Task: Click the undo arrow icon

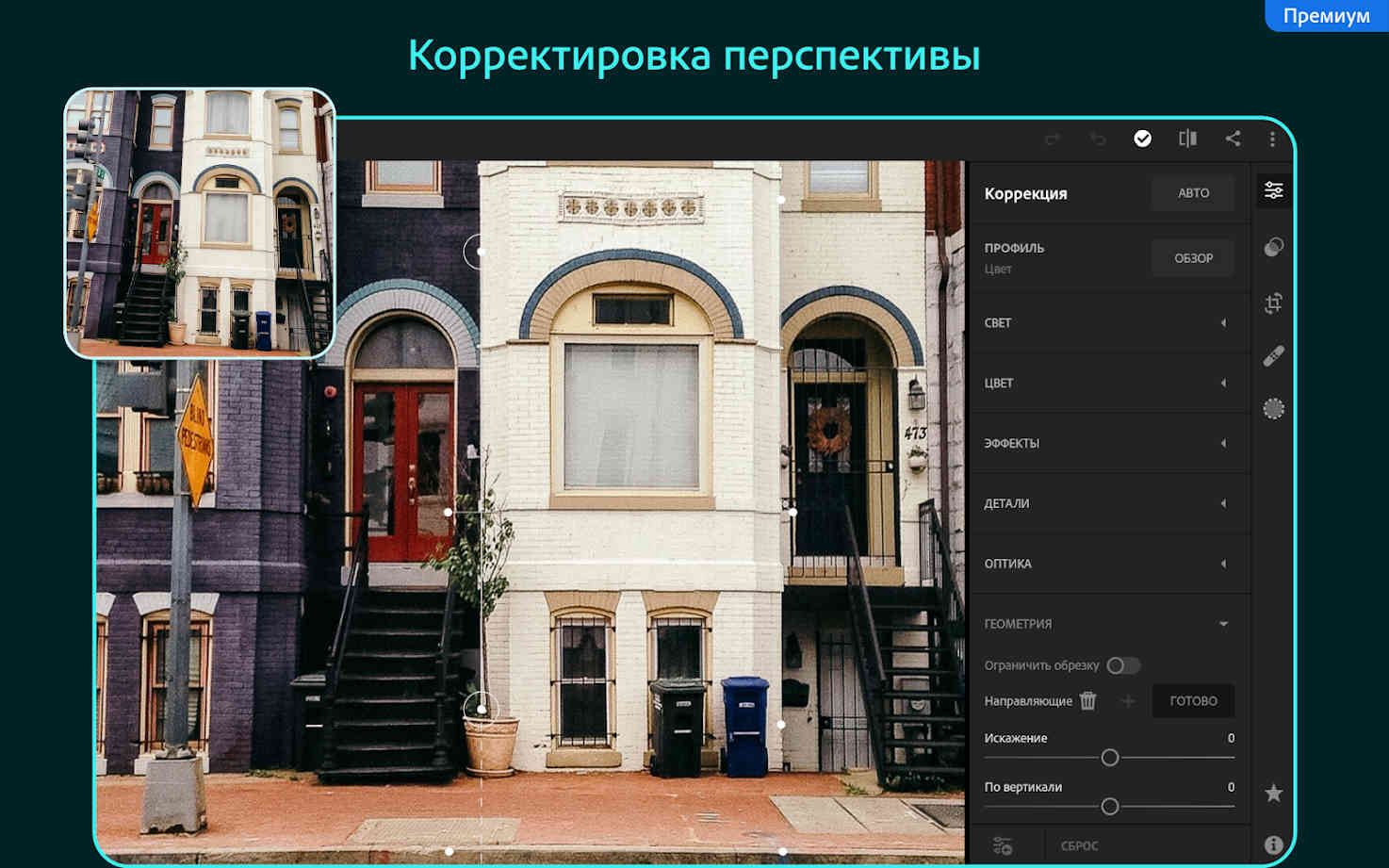Action: point(1098,139)
